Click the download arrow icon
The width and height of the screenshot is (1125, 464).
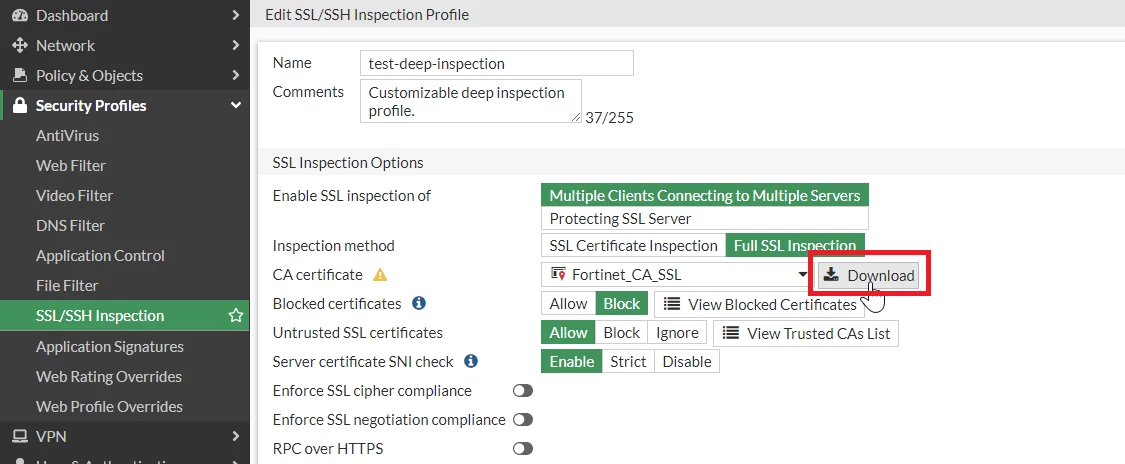click(x=831, y=275)
